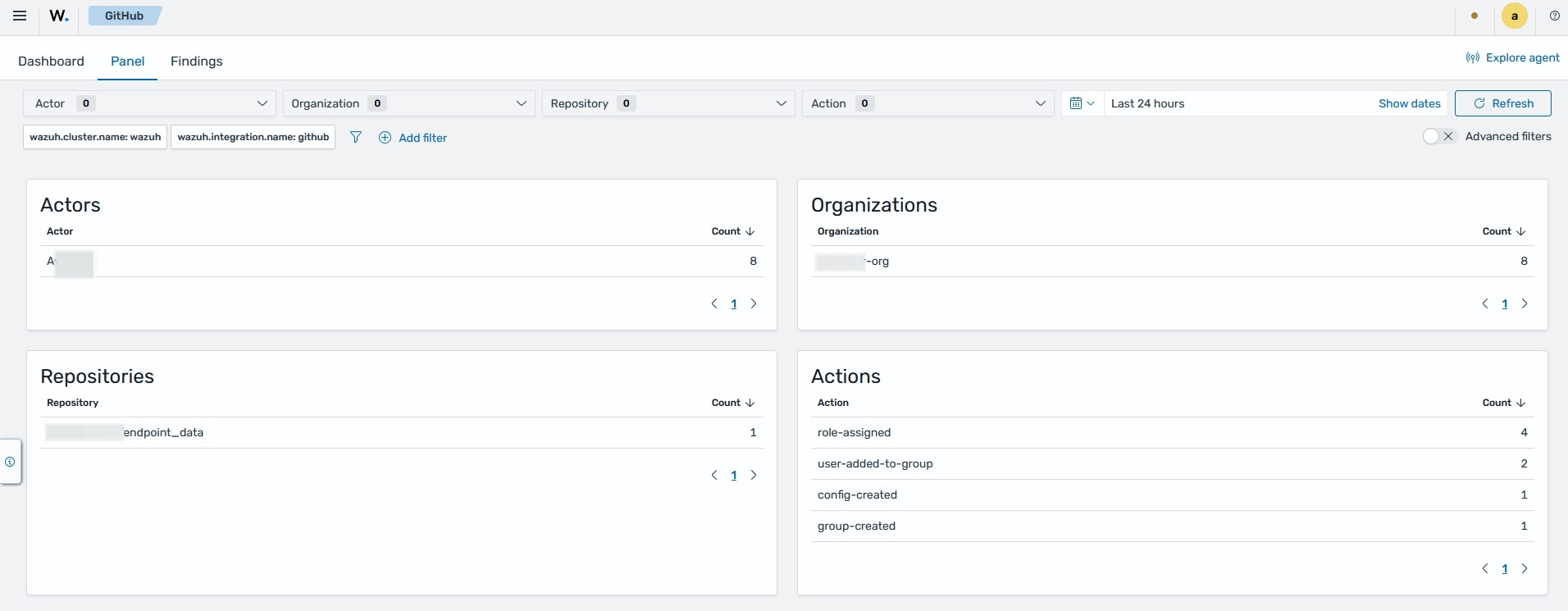This screenshot has width=1568, height=611.
Task: Toggle Advanced filters switch
Action: [1439, 136]
